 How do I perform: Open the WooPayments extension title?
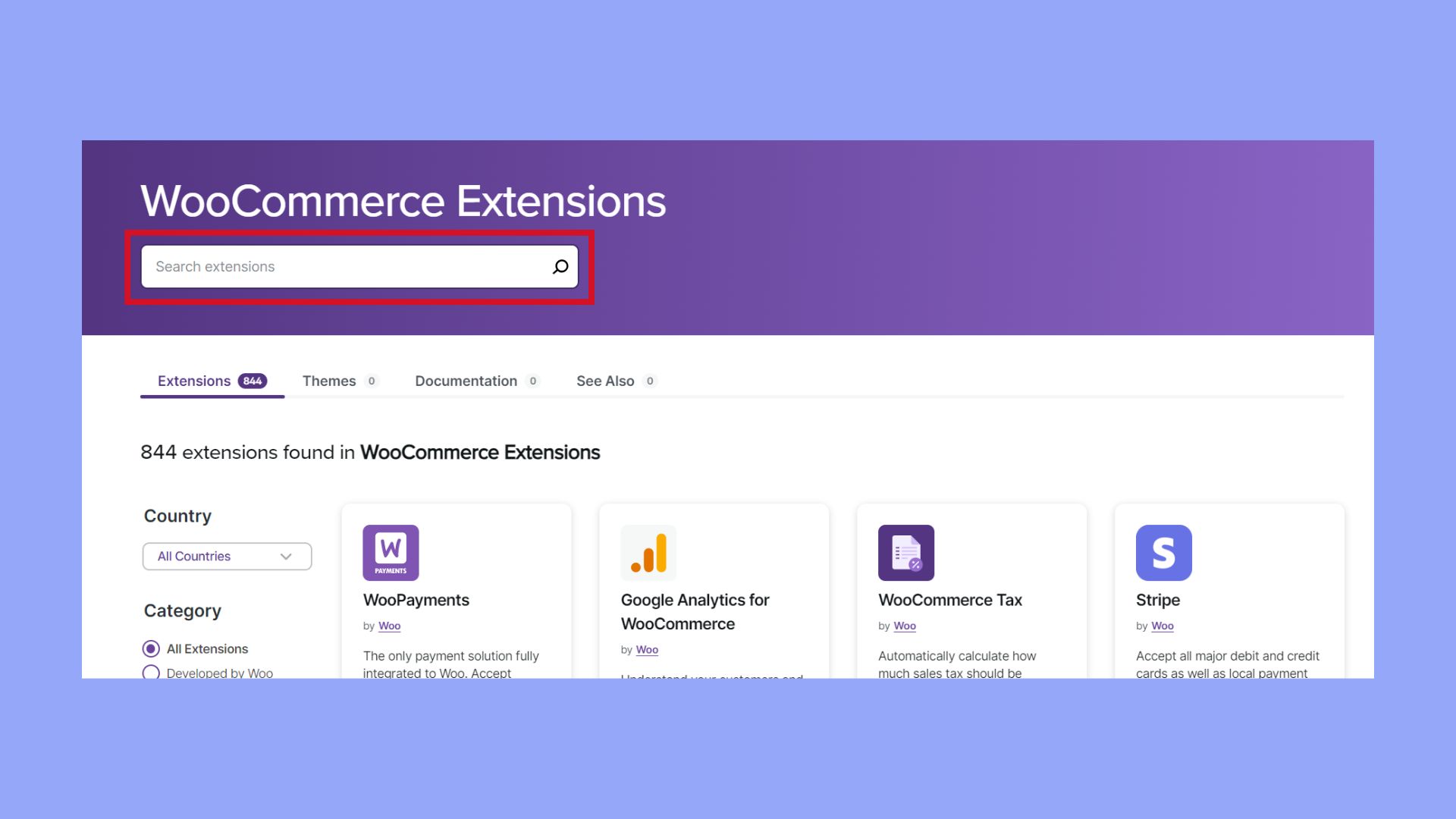[416, 600]
